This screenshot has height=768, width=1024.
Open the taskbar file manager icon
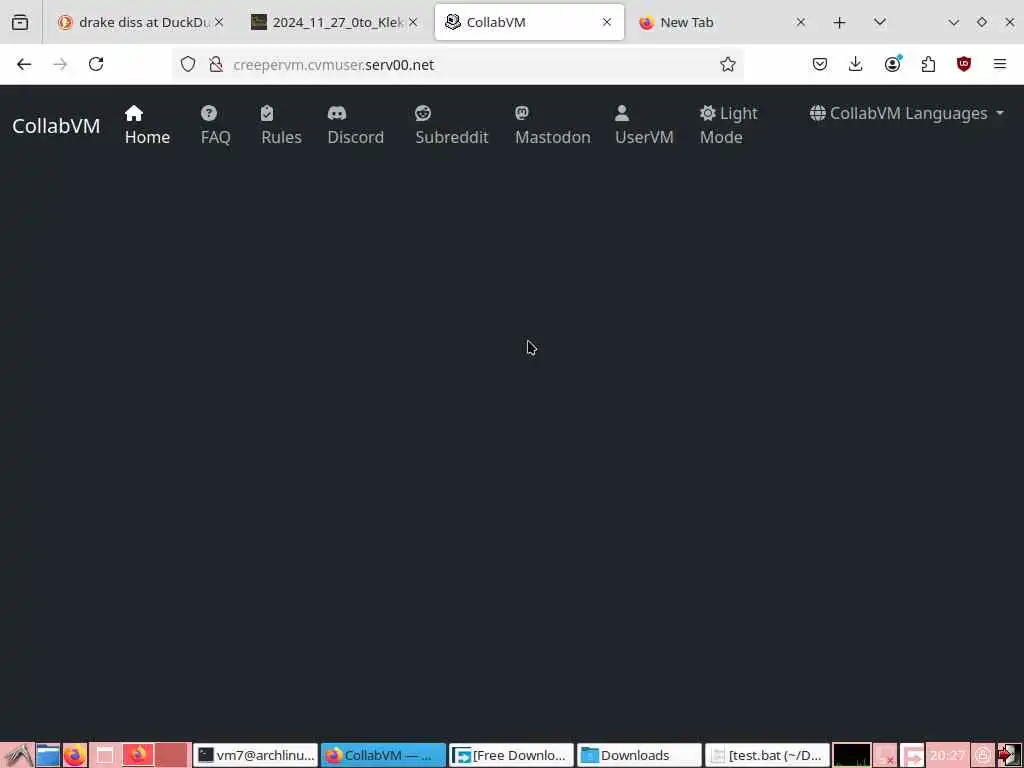click(x=48, y=756)
